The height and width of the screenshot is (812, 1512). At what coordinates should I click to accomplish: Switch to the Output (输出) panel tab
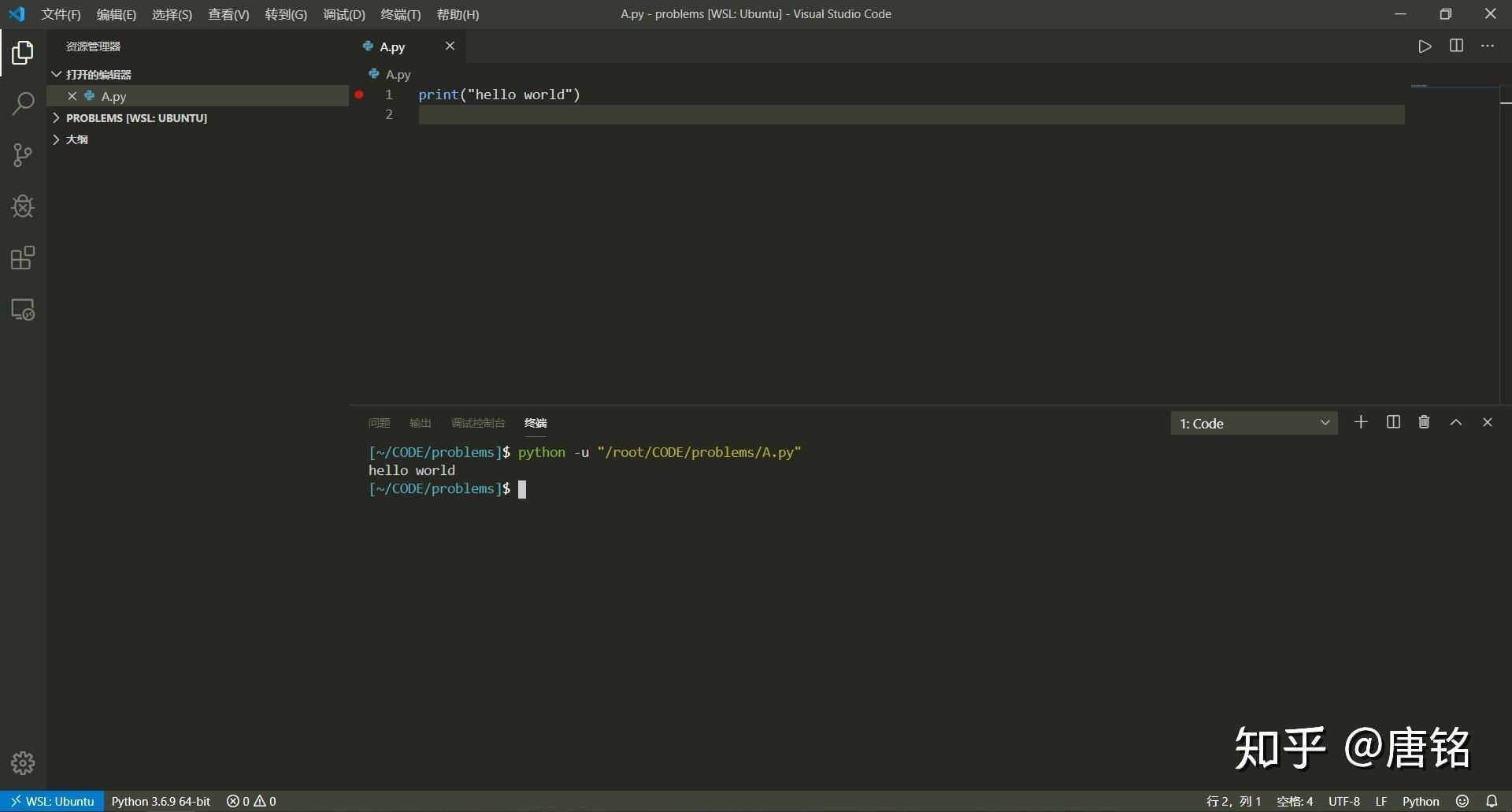[x=420, y=423]
